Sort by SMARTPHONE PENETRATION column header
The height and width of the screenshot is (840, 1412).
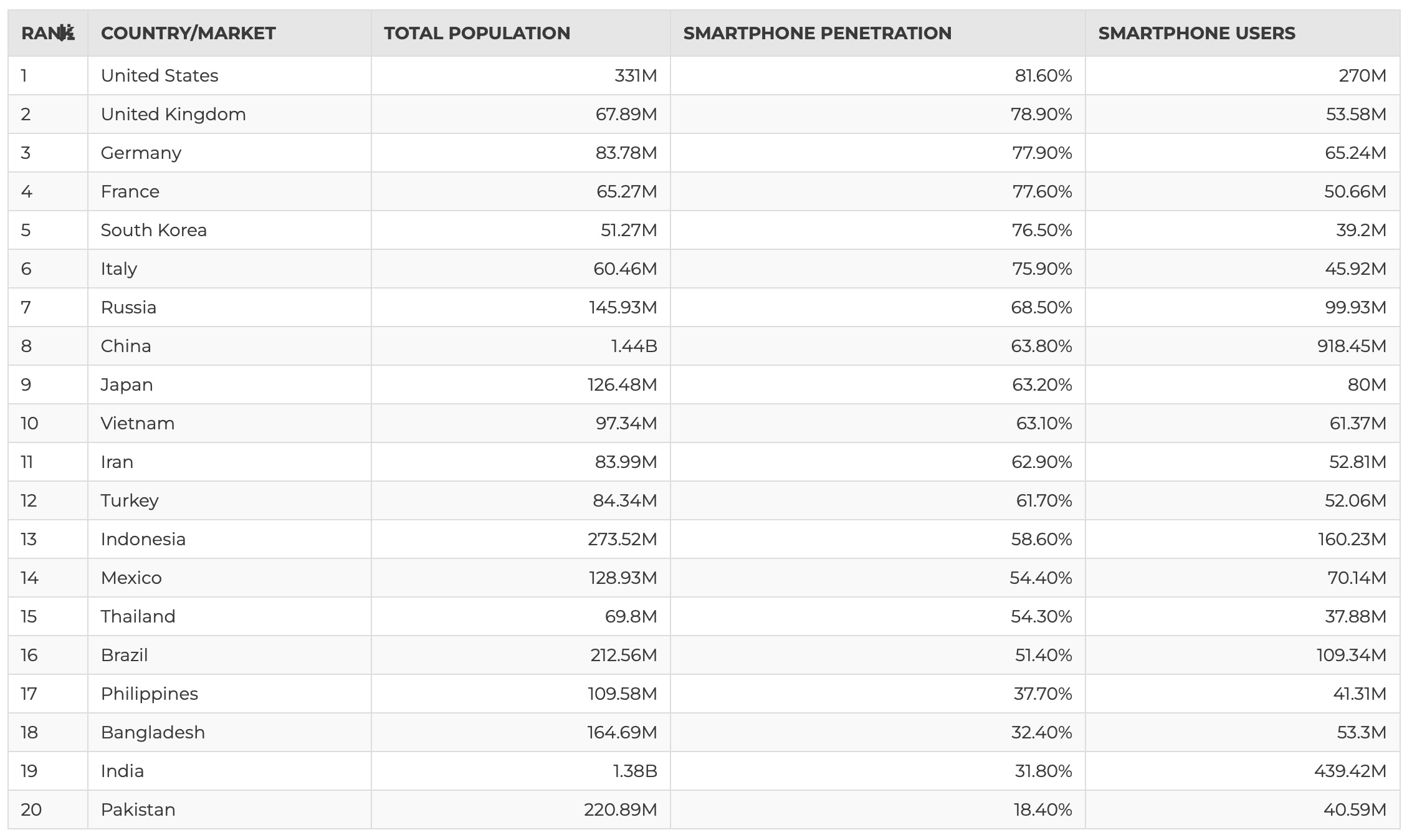(x=817, y=34)
